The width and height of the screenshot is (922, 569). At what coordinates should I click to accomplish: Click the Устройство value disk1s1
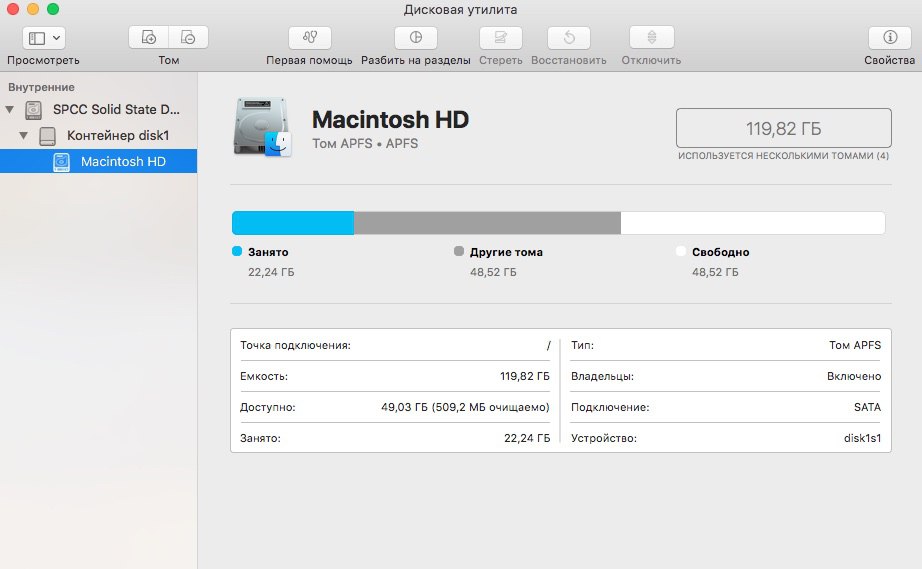[862, 438]
